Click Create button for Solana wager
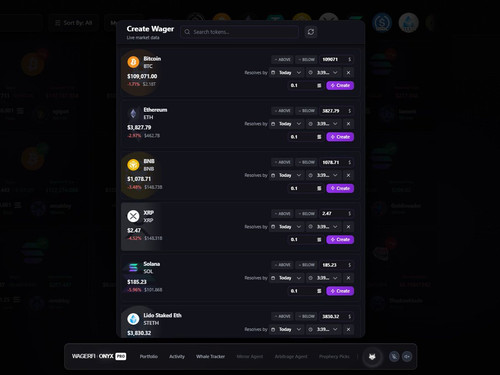Screen dimensions: 500x375 click(x=340, y=291)
